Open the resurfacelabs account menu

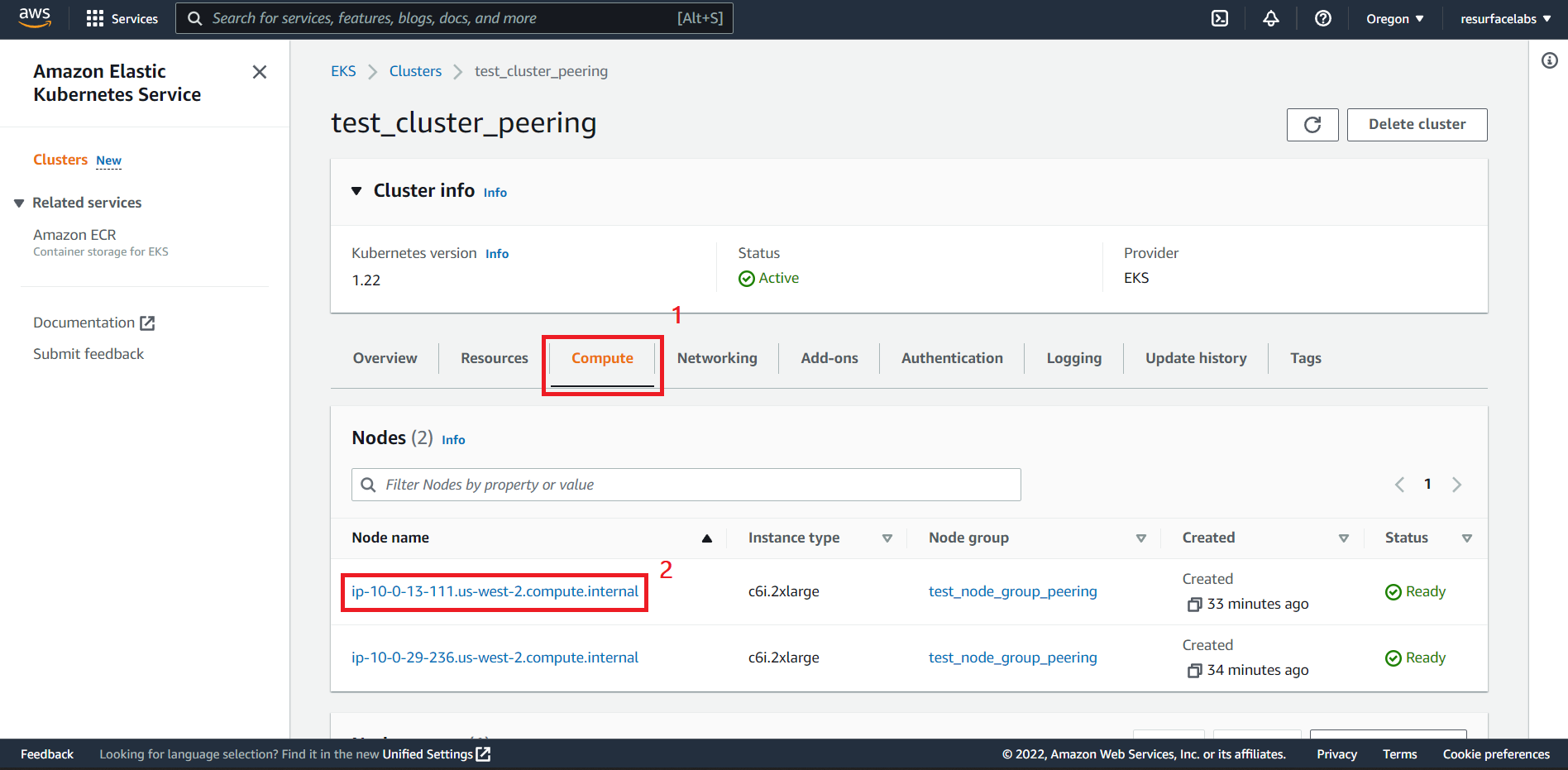(1505, 18)
